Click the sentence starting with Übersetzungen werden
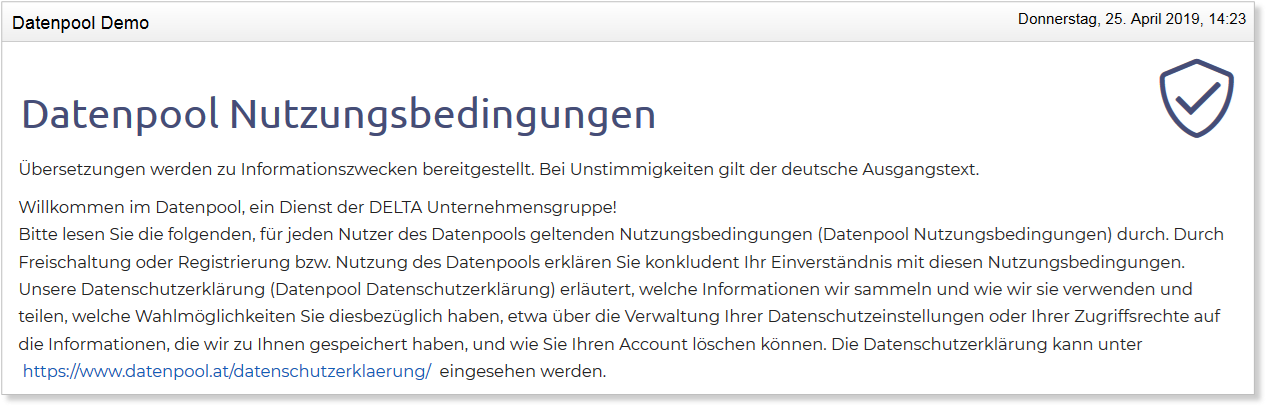Image resolution: width=1268 pixels, height=408 pixels. click(x=499, y=169)
